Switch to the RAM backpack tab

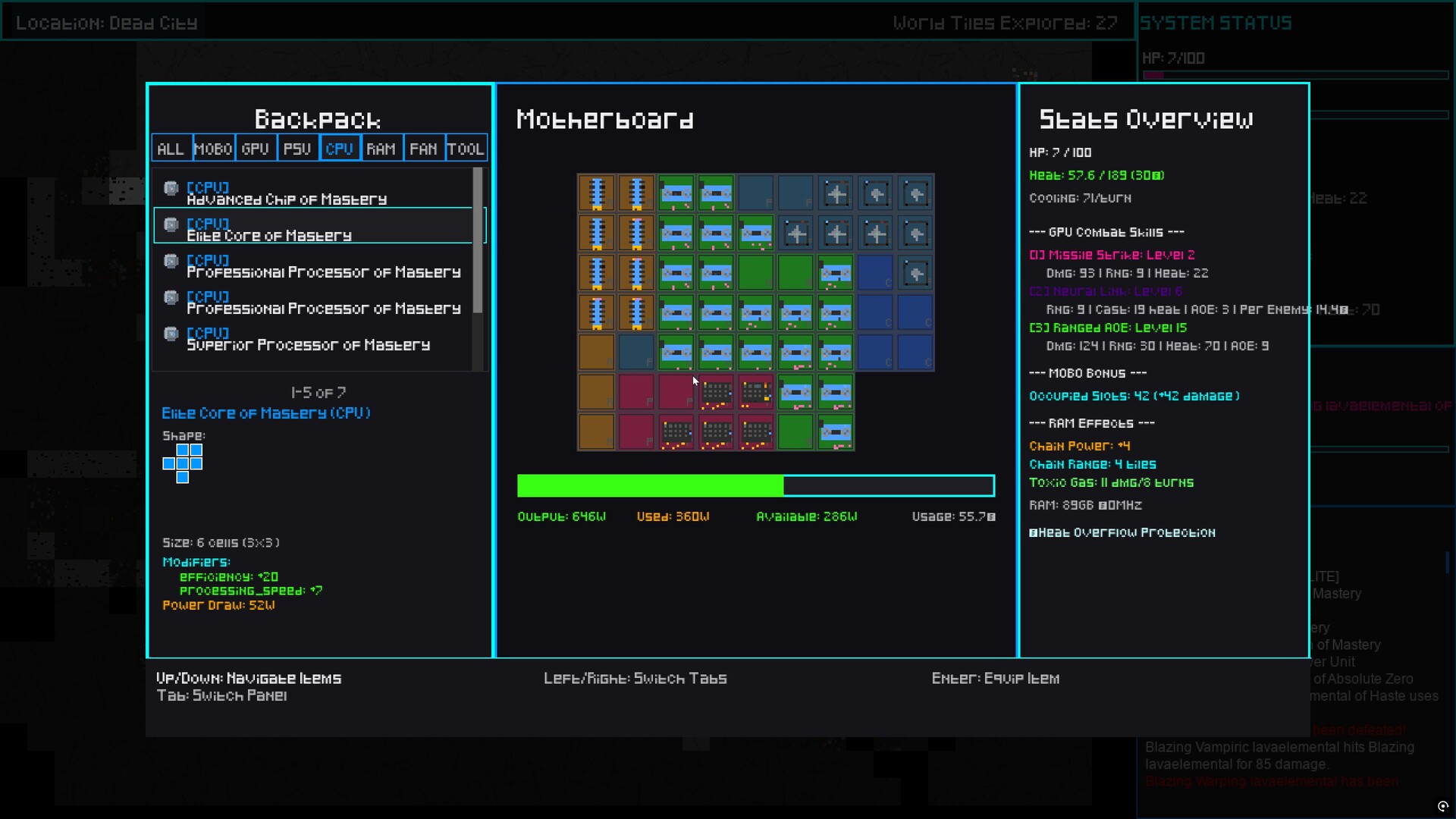[x=381, y=148]
